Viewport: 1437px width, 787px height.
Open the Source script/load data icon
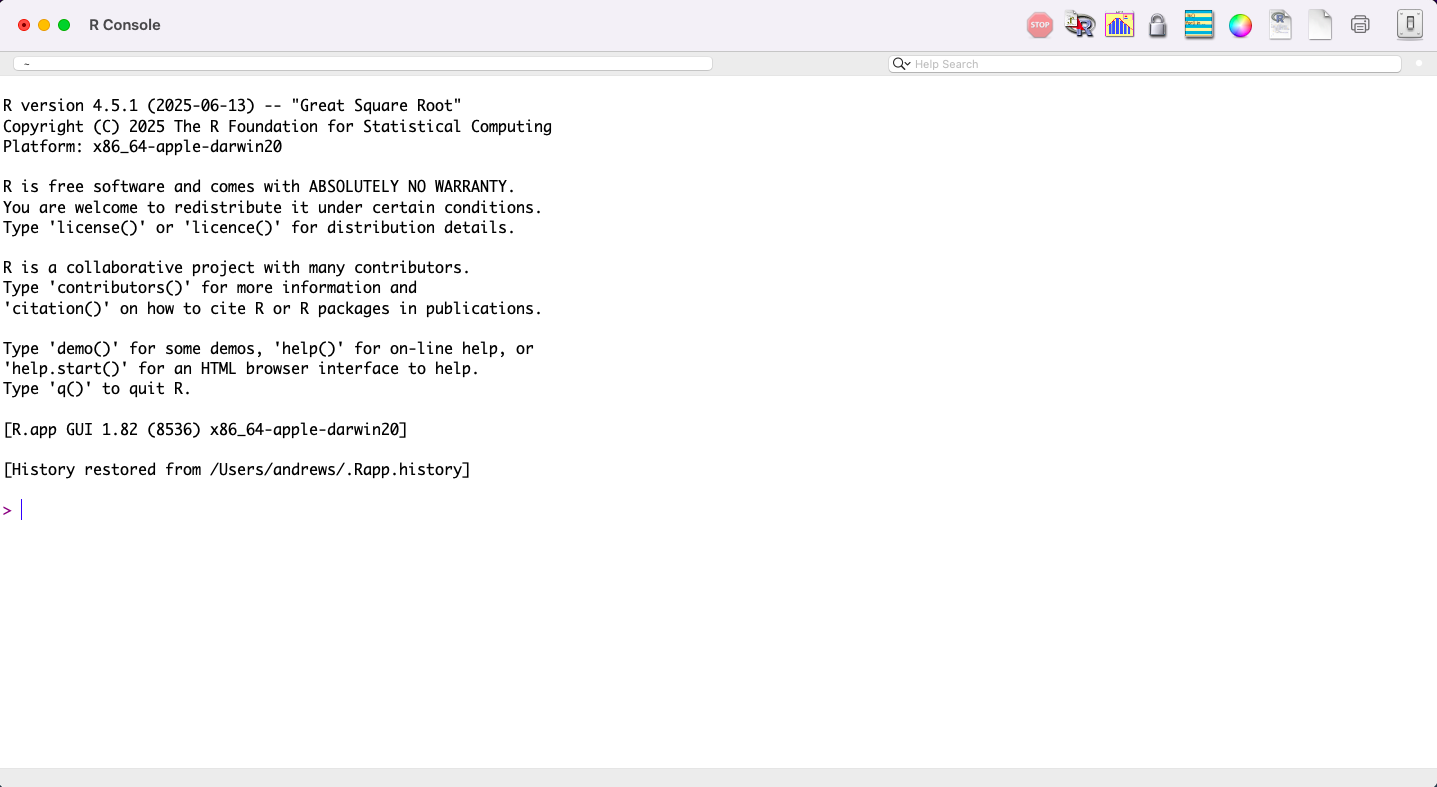coord(1080,25)
